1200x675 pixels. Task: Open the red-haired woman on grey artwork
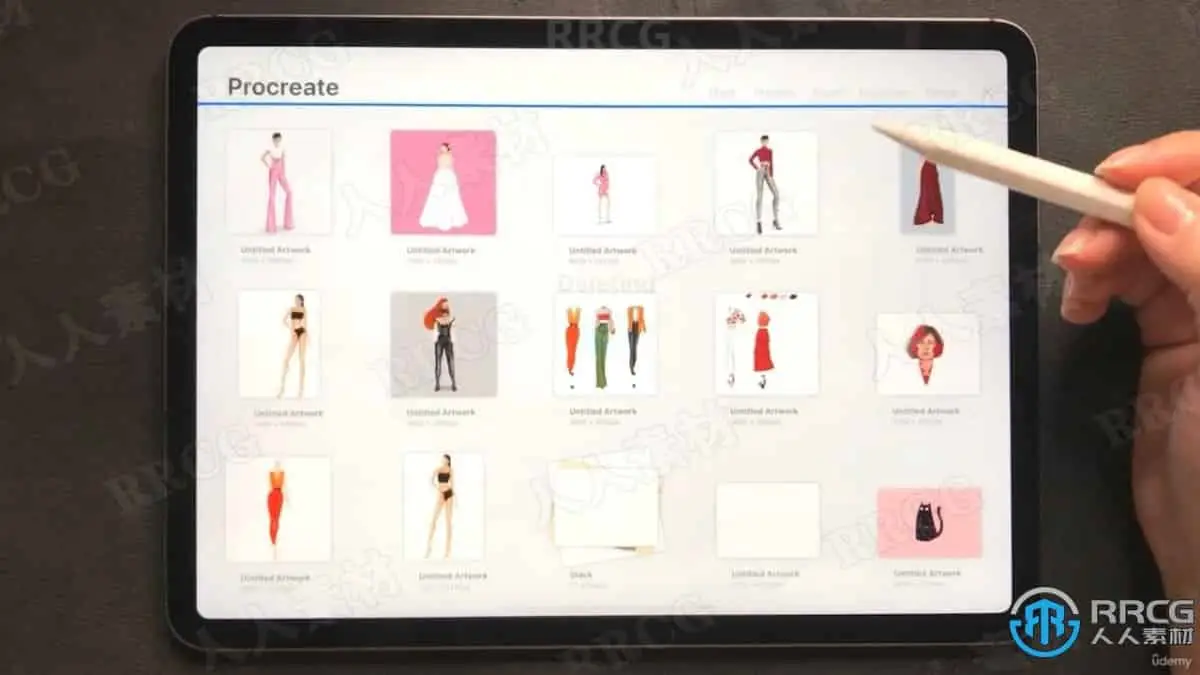pos(443,344)
